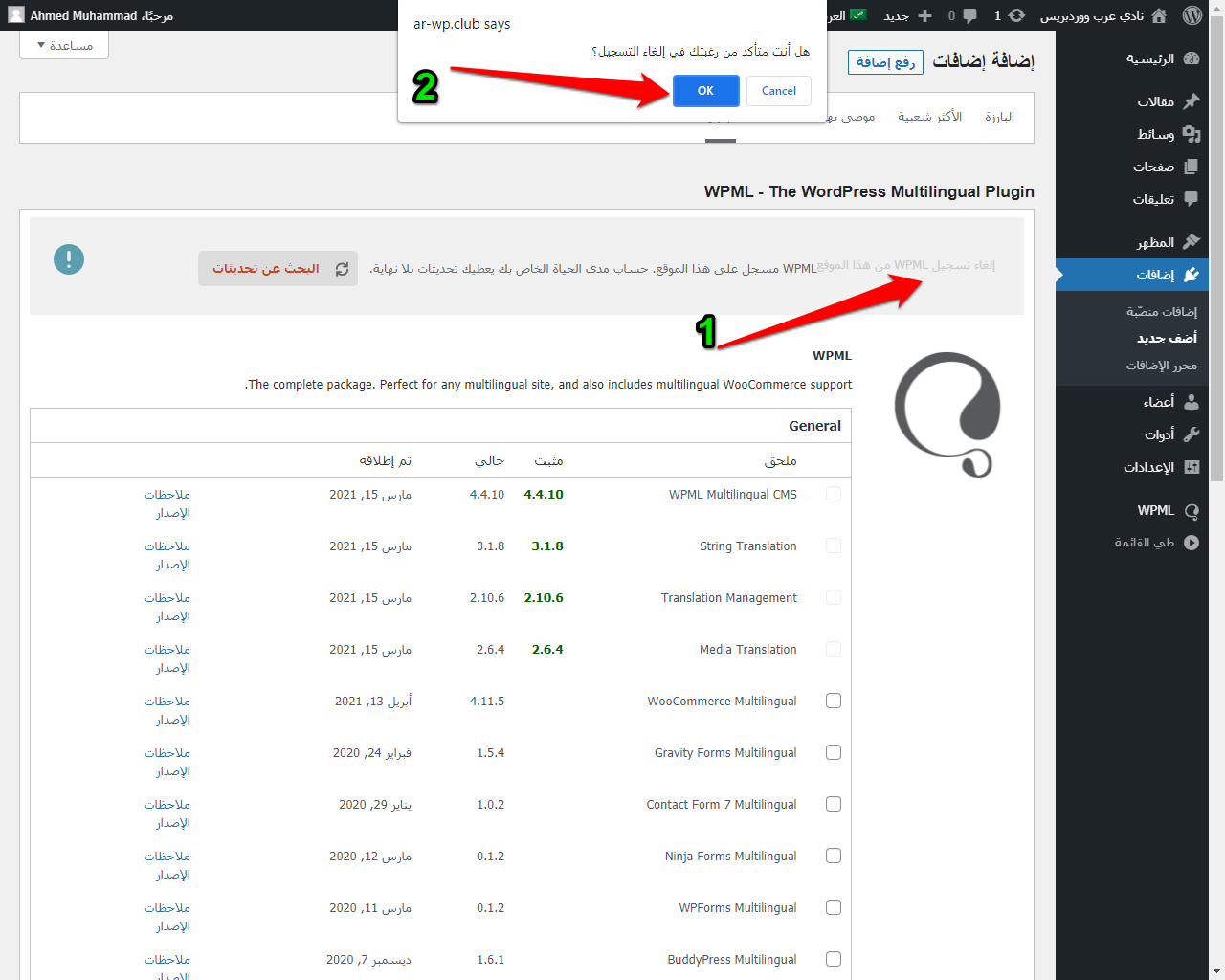Open release notes for WPForms Multilingual
The height and width of the screenshot is (980, 1225).
pyautogui.click(x=167, y=917)
